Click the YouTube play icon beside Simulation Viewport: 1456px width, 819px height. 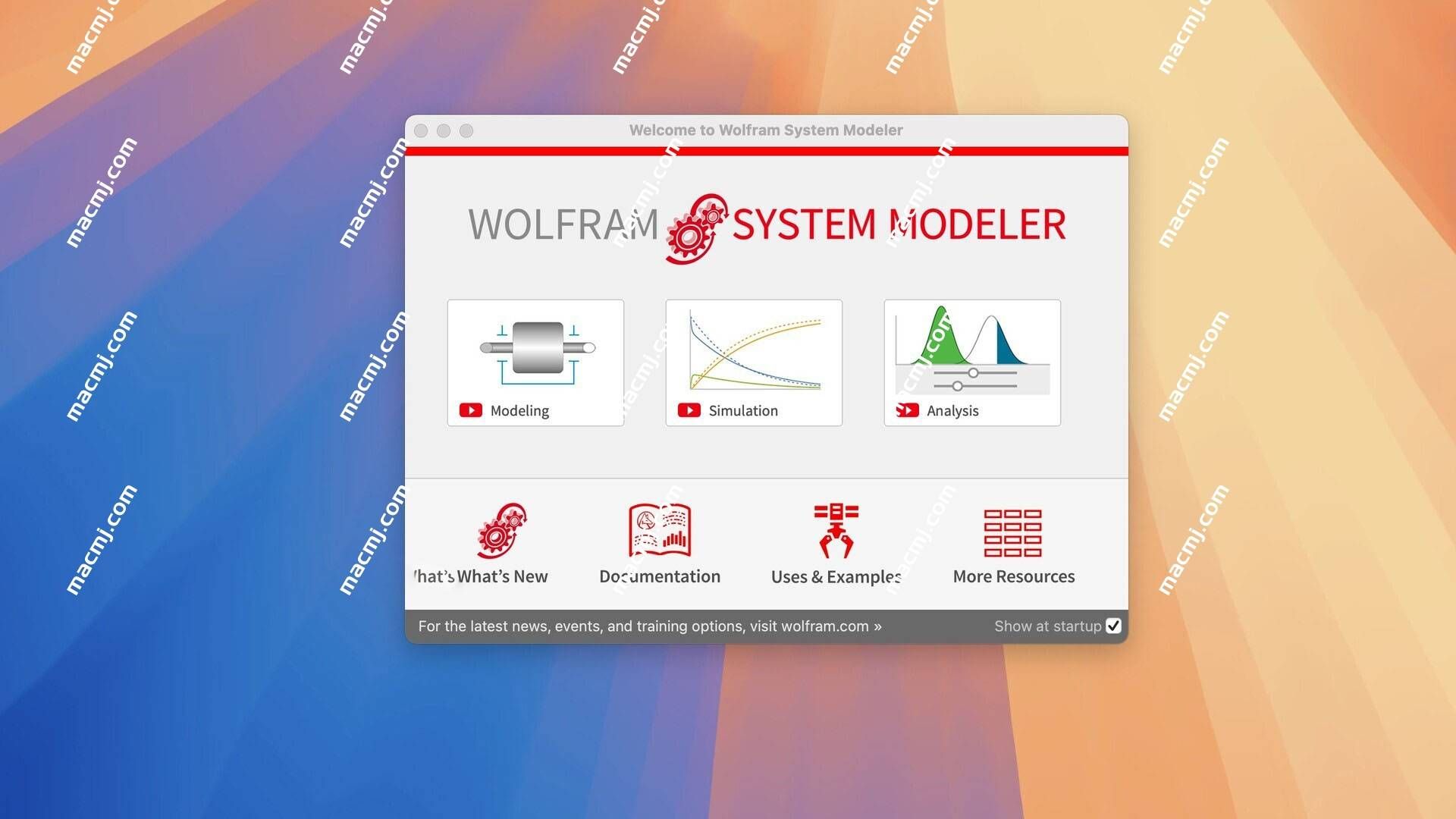click(689, 410)
